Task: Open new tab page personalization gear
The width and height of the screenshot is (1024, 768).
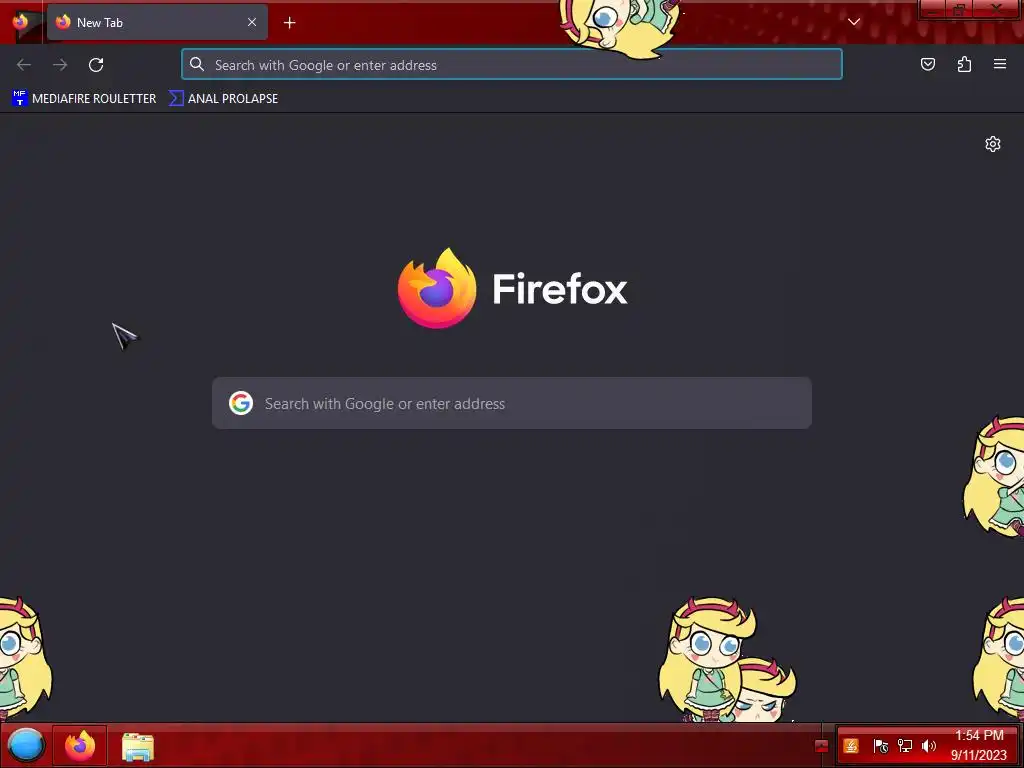Action: (993, 144)
